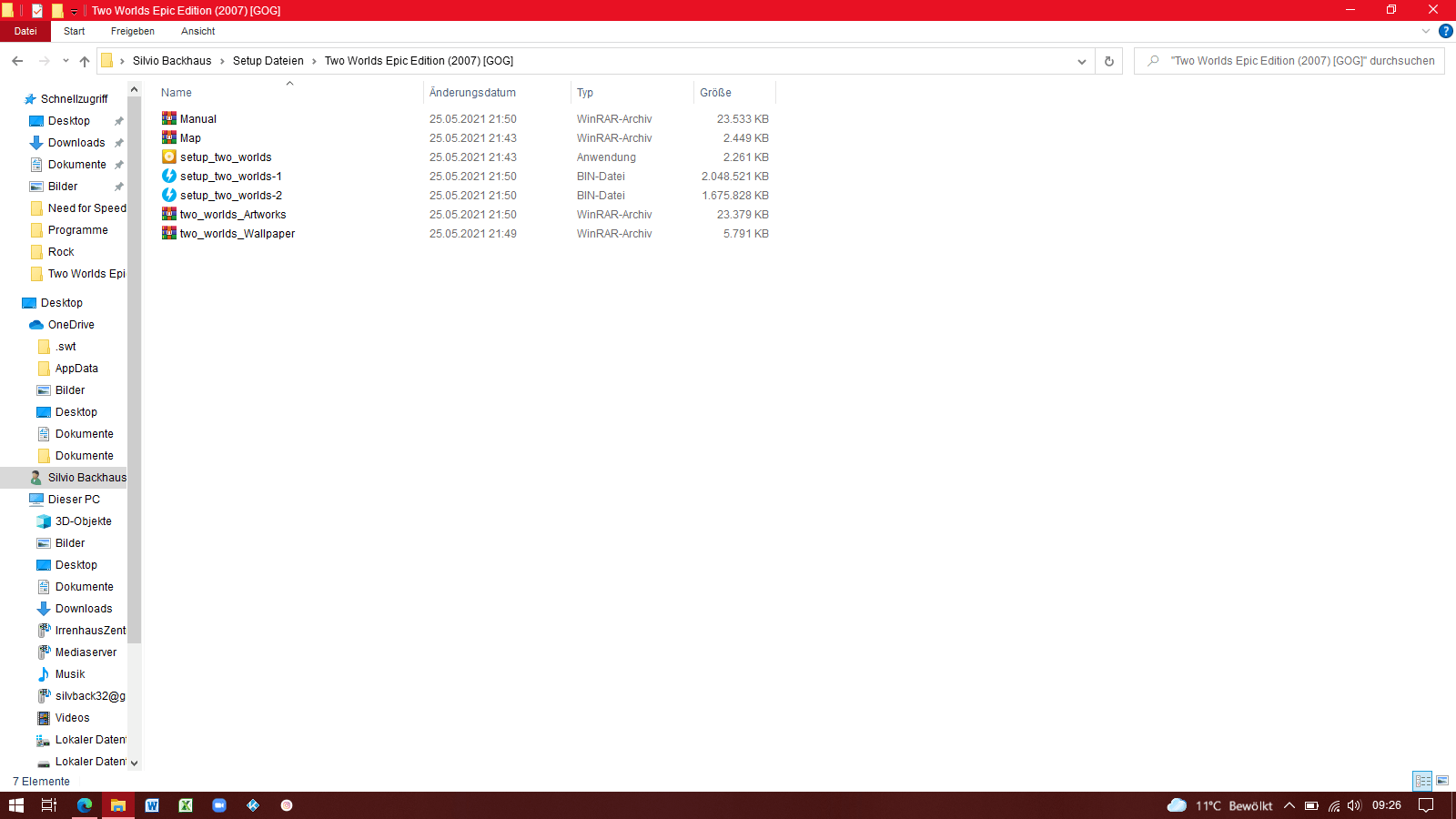
Task: Open AppData folder in sidebar
Action: click(76, 369)
